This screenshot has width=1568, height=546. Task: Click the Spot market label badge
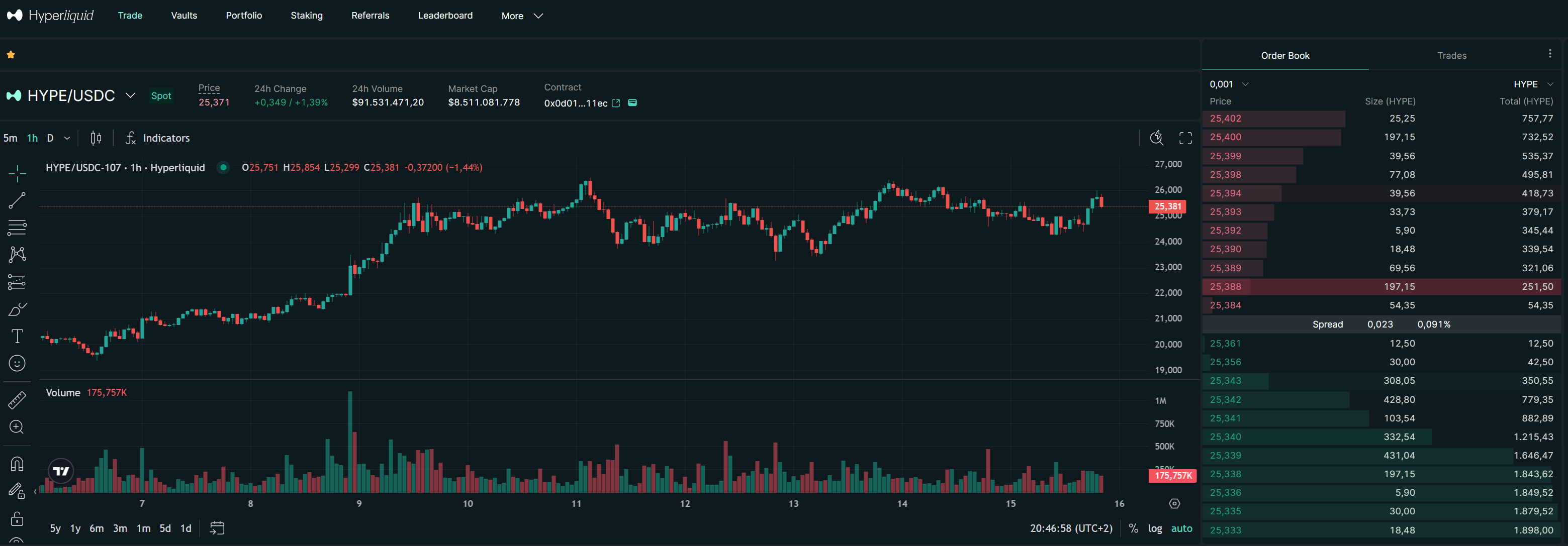[x=161, y=95]
